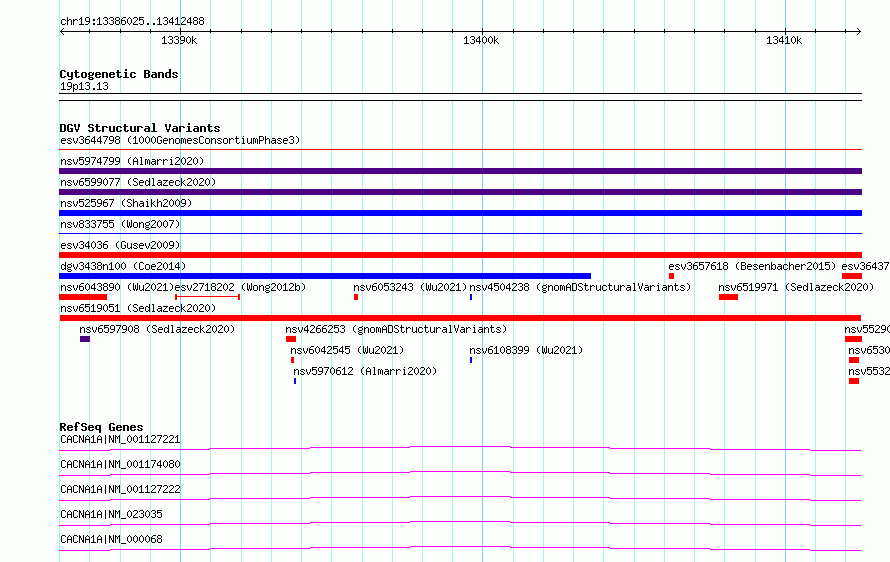Open the nsv6597908 (Sedlazeck2020) label
The width and height of the screenshot is (890, 562).
[157, 329]
